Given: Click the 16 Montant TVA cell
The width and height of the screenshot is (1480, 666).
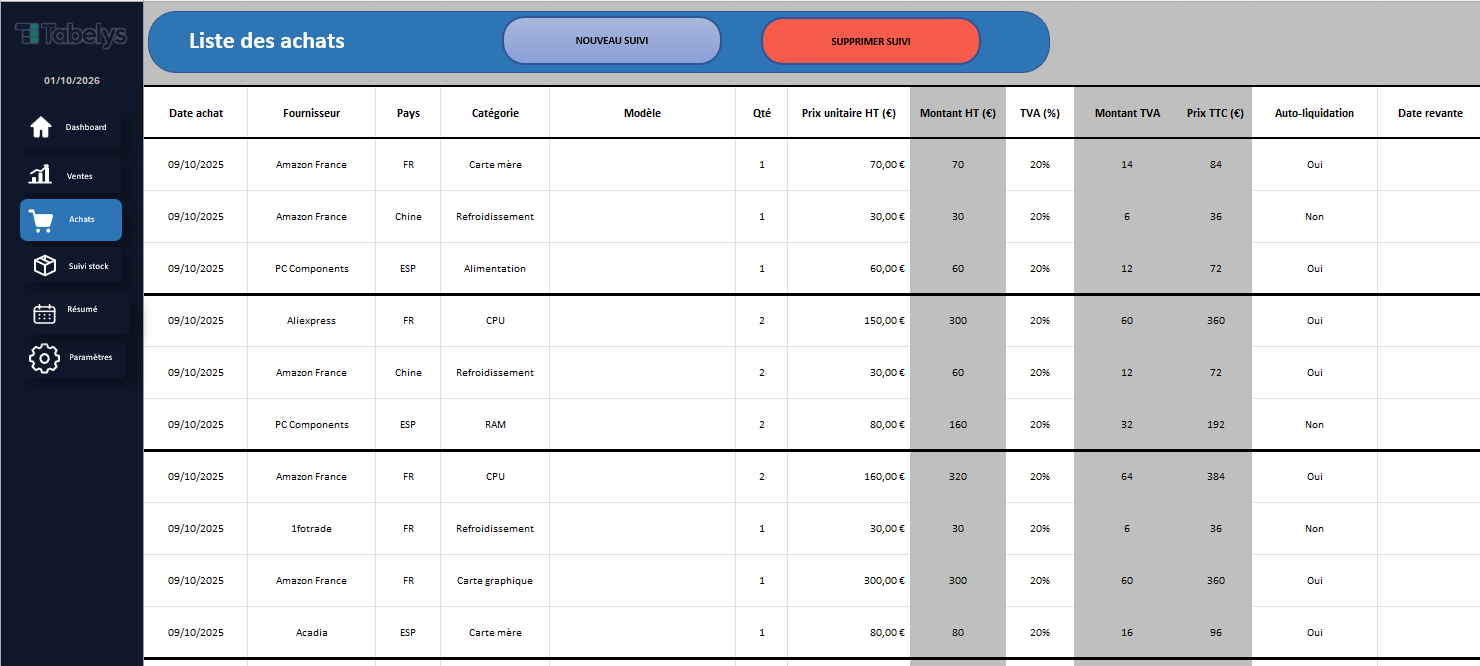Looking at the screenshot, I should pyautogui.click(x=1127, y=633).
